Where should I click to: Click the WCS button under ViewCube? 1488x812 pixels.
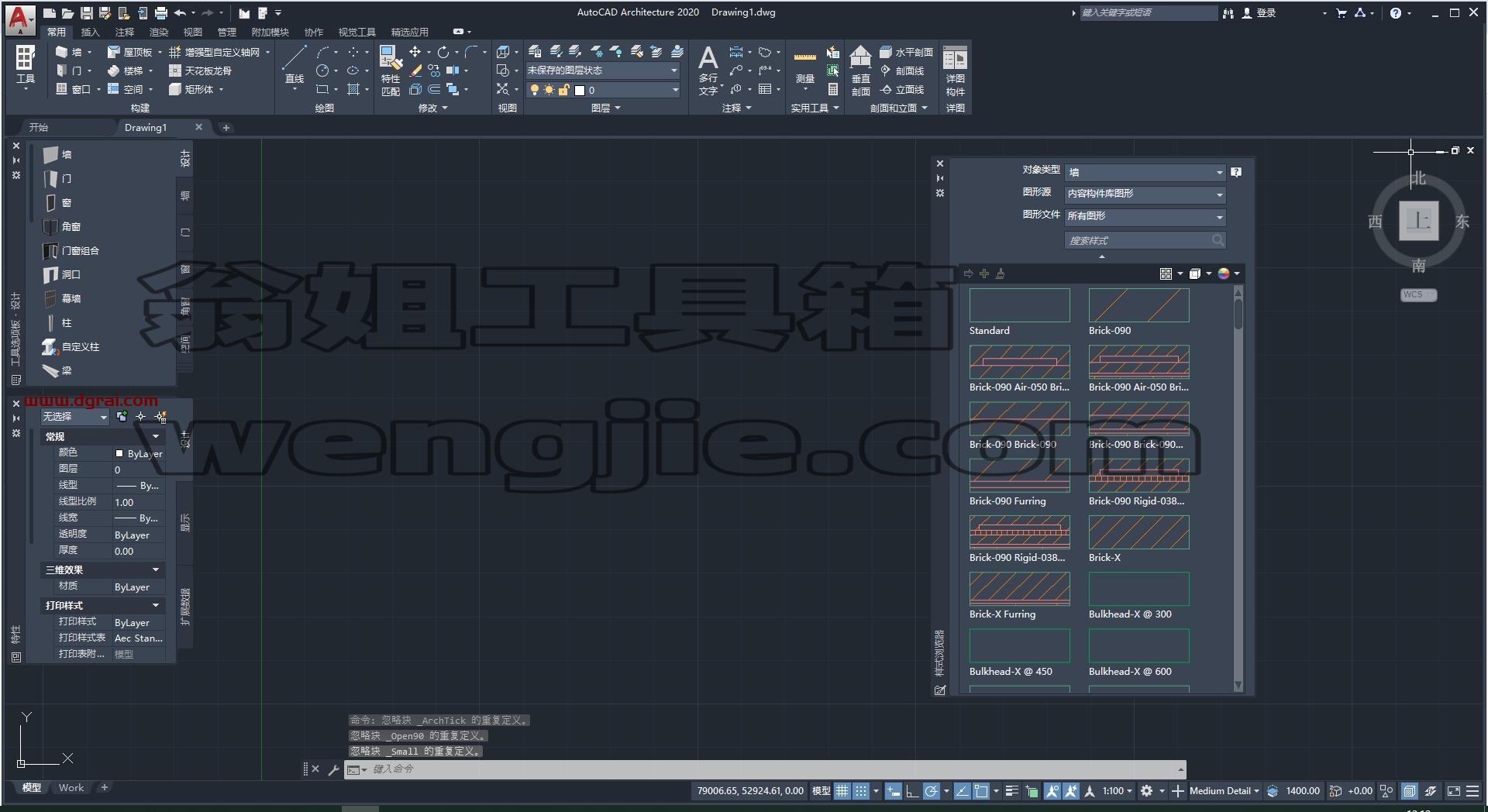1418,294
